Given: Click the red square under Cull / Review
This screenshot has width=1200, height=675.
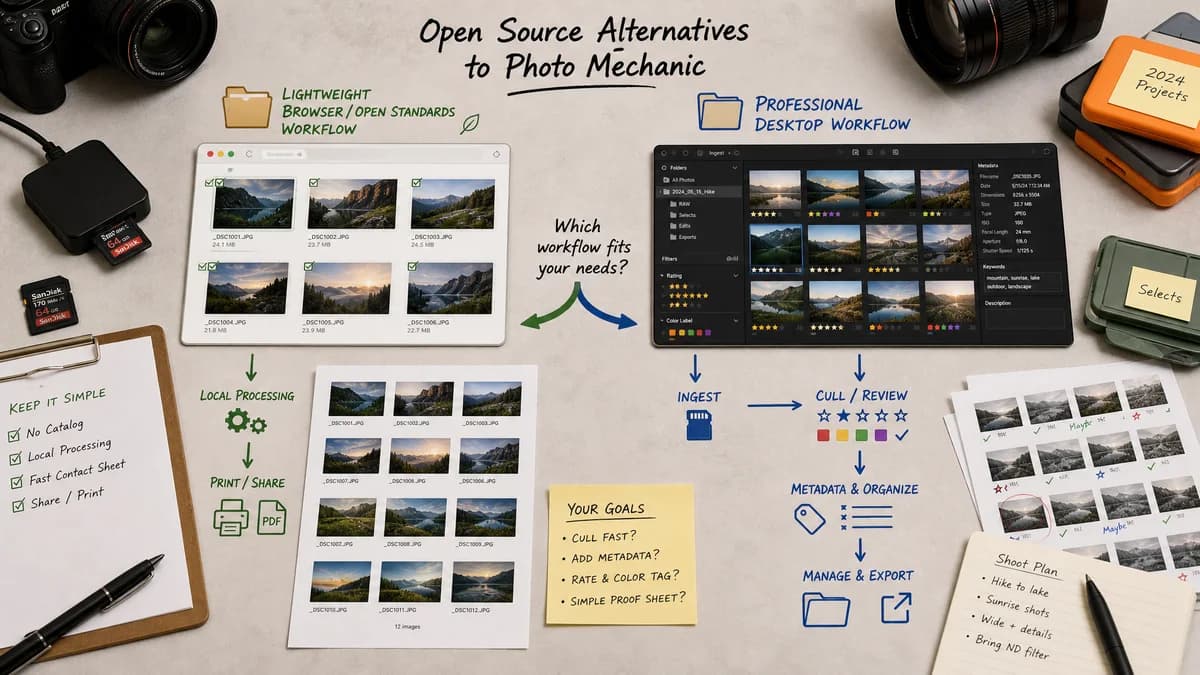Looking at the screenshot, I should [823, 435].
